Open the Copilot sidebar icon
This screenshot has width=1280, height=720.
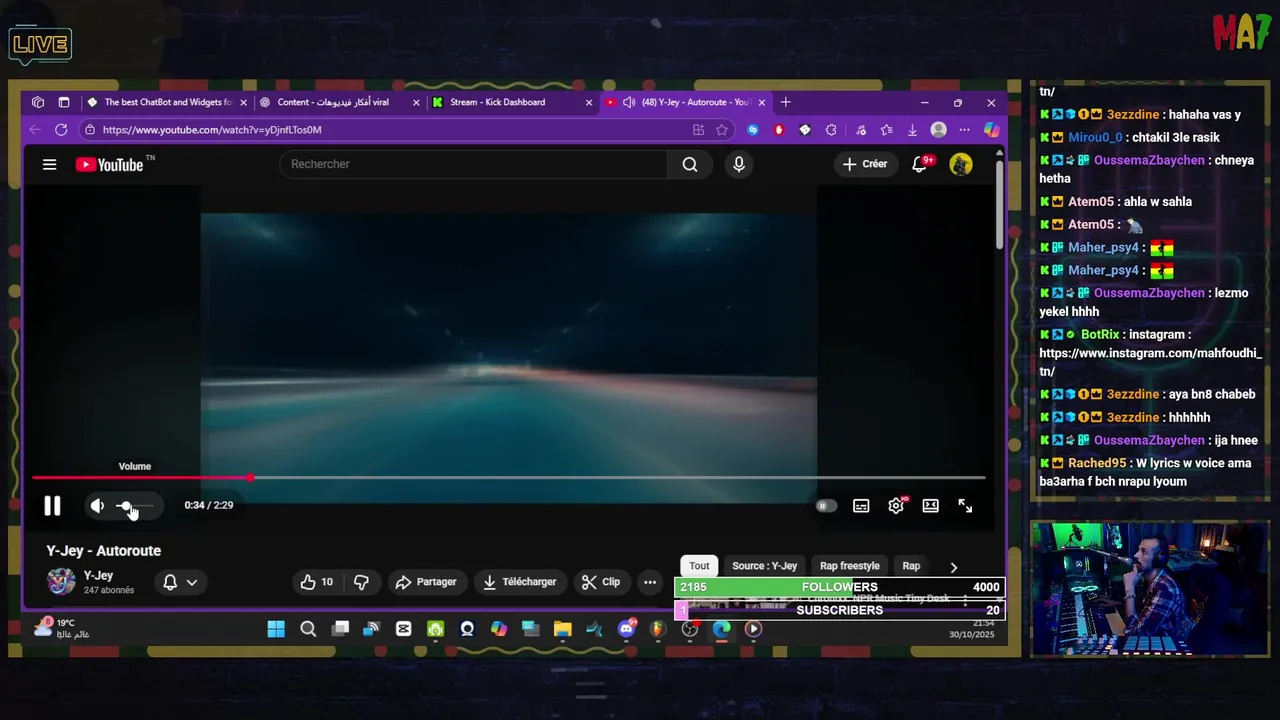point(991,130)
